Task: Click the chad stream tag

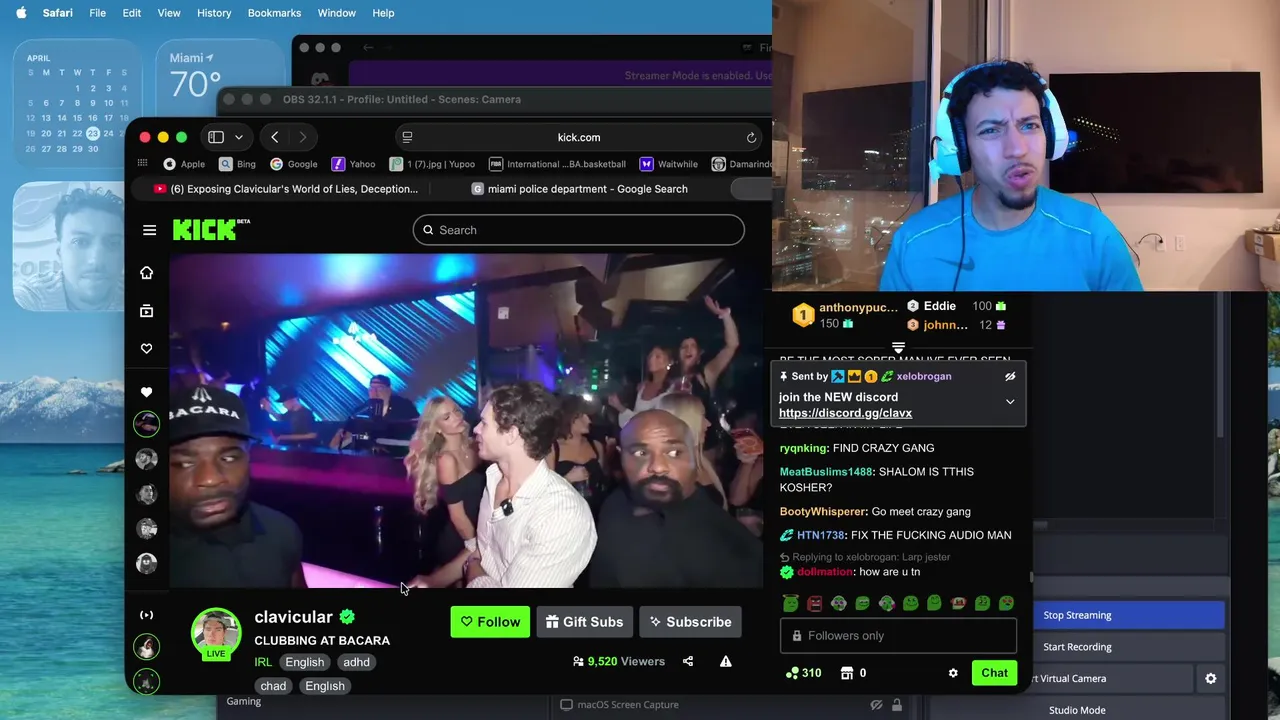Action: pos(273,686)
